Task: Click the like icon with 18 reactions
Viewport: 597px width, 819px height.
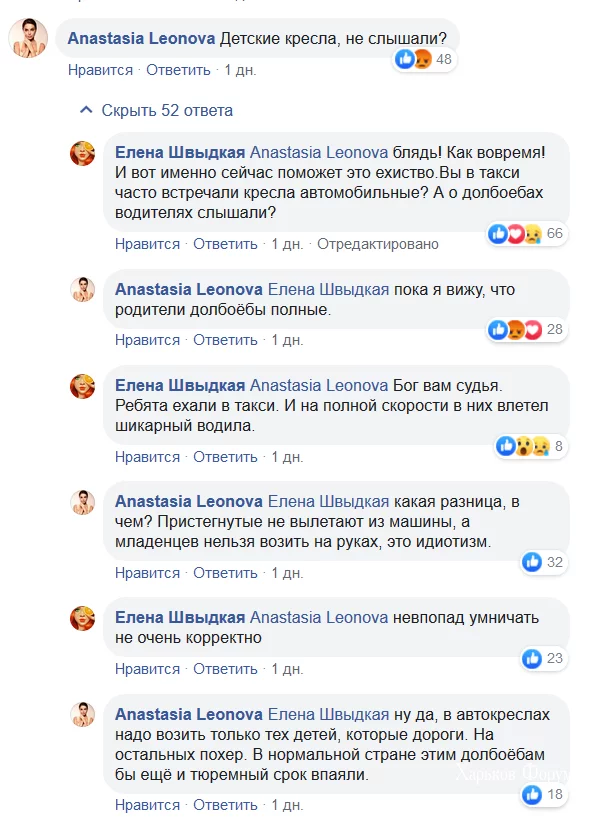Action: pos(532,795)
